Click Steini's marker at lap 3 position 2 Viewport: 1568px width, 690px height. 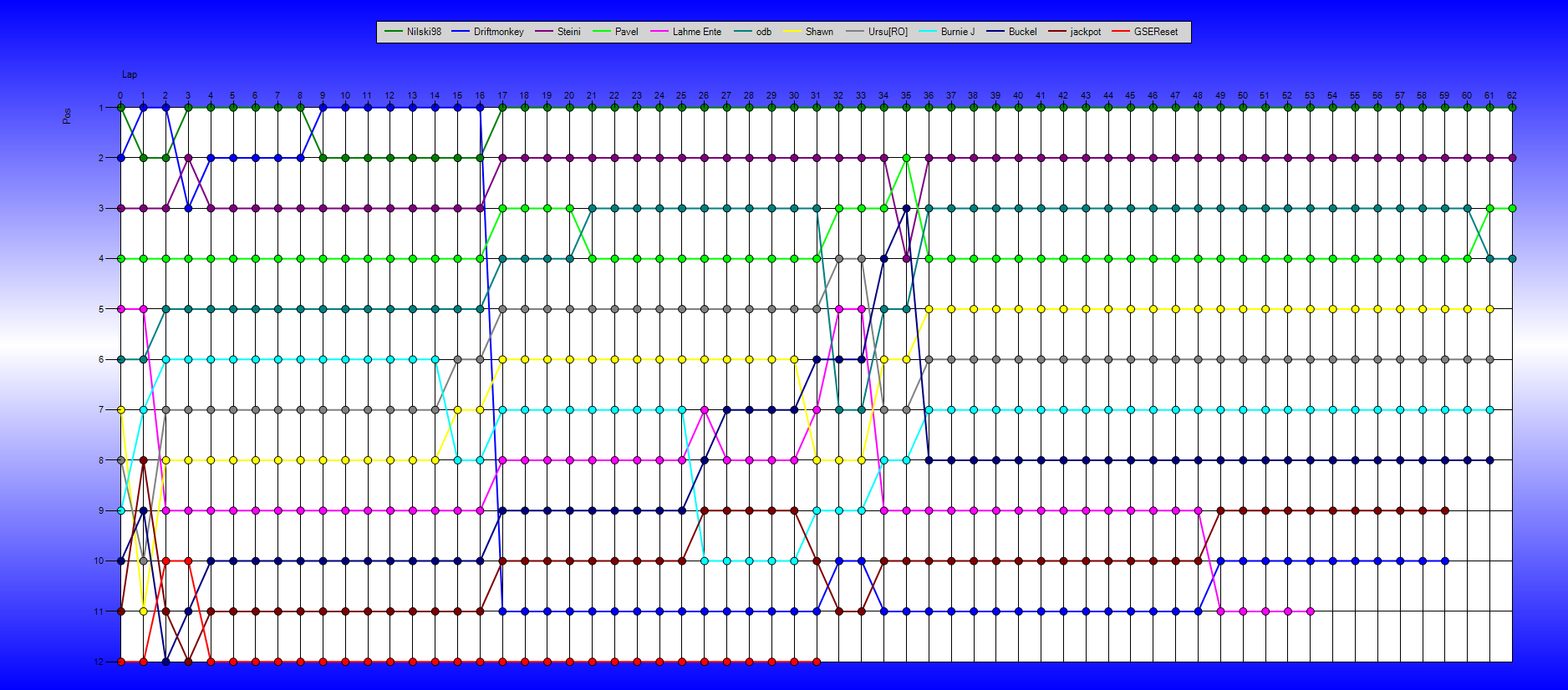188,158
